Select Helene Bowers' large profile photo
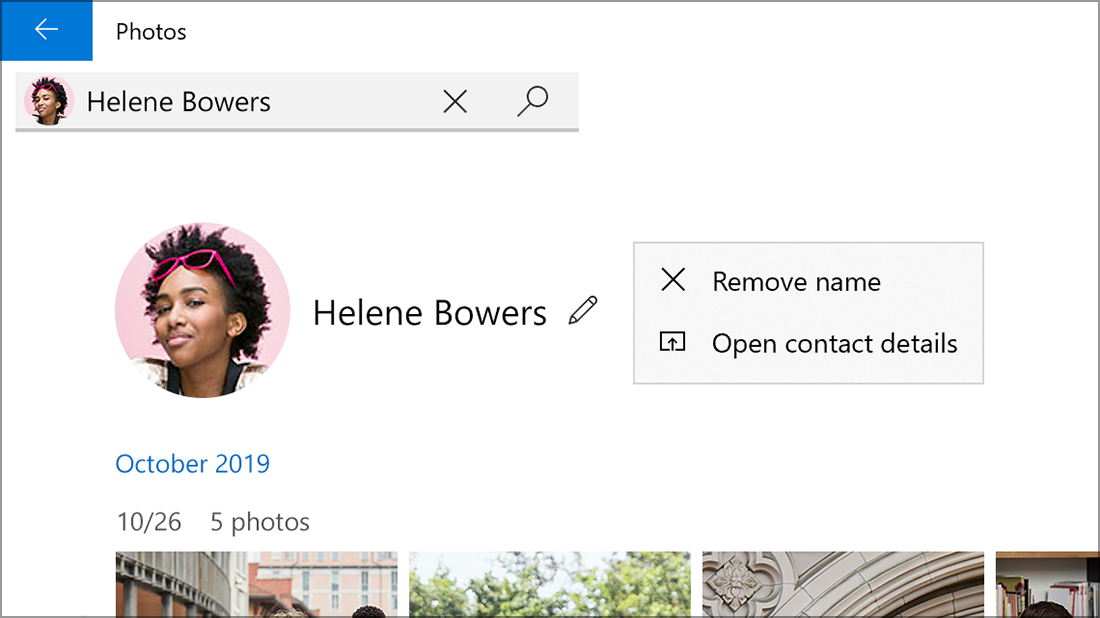1100x618 pixels. [x=202, y=311]
